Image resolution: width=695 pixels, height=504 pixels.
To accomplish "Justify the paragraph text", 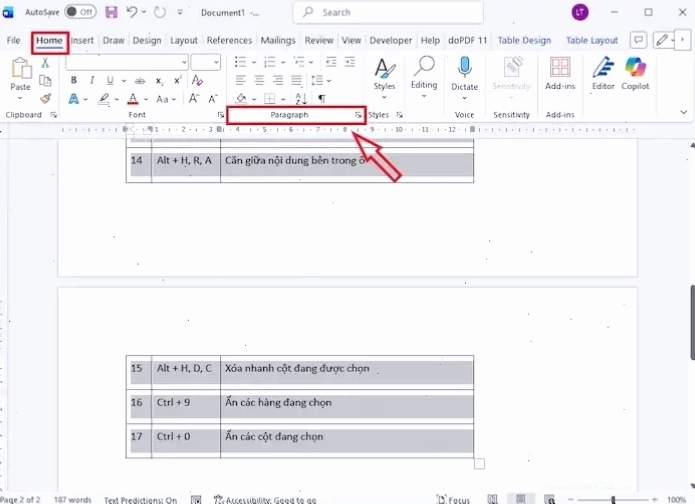I will (296, 80).
